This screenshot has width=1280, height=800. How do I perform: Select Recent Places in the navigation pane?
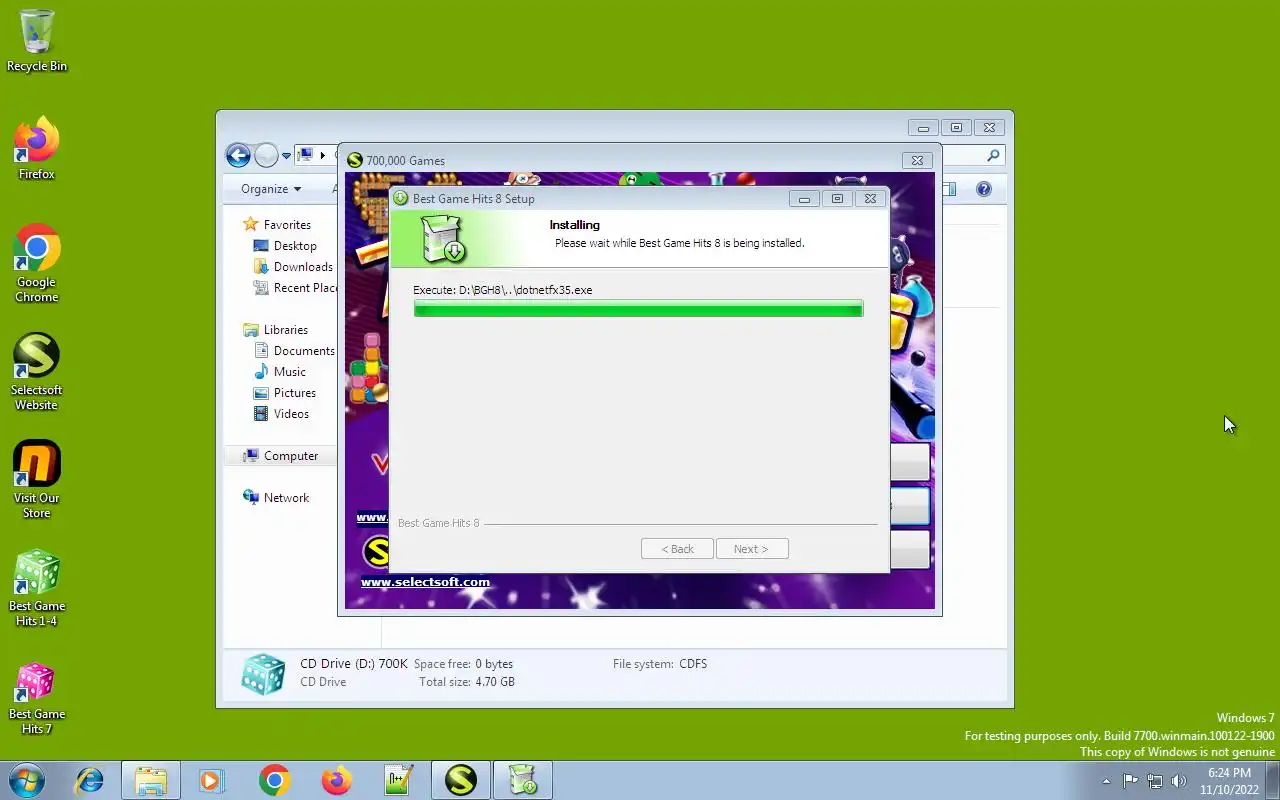(x=295, y=288)
